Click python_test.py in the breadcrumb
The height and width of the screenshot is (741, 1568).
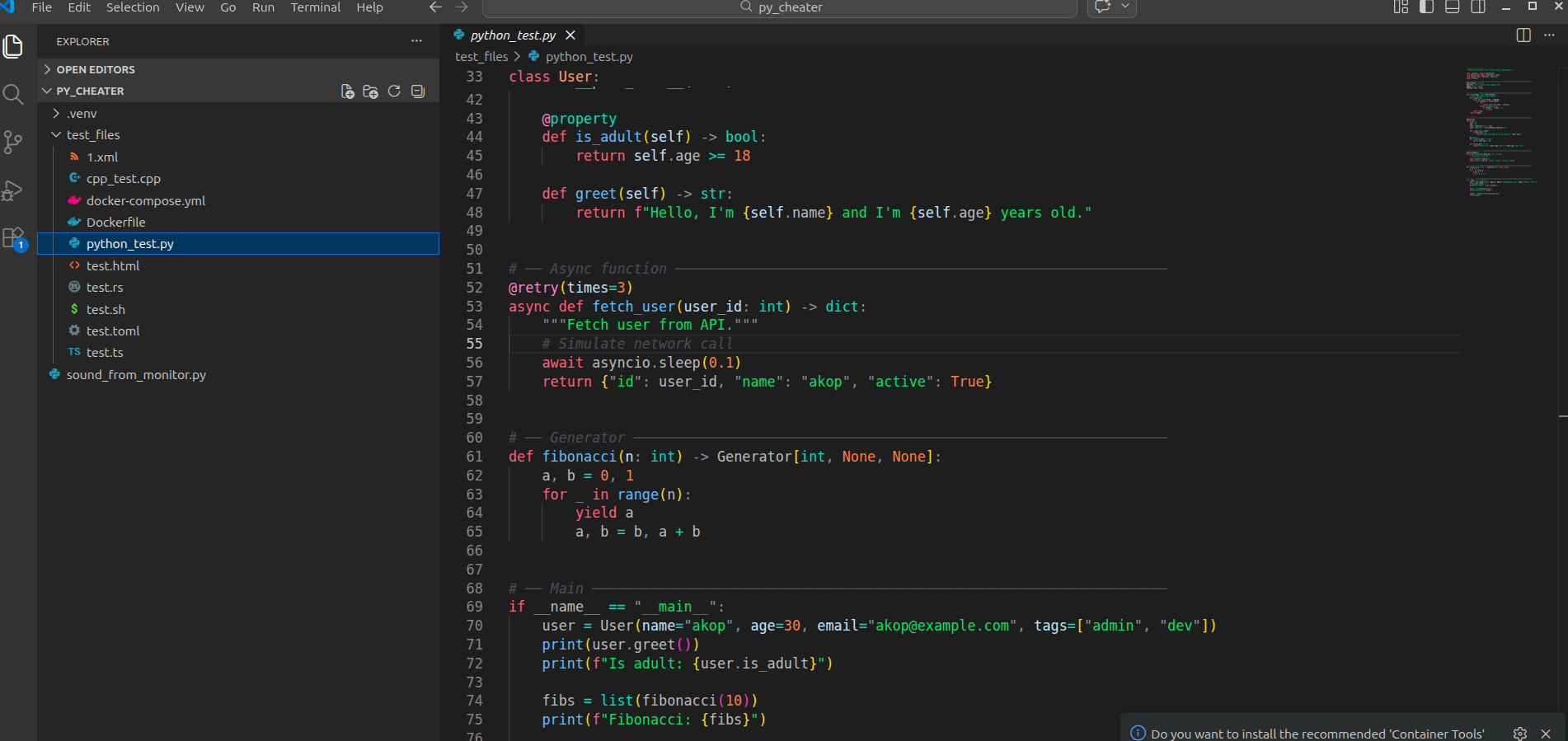589,57
